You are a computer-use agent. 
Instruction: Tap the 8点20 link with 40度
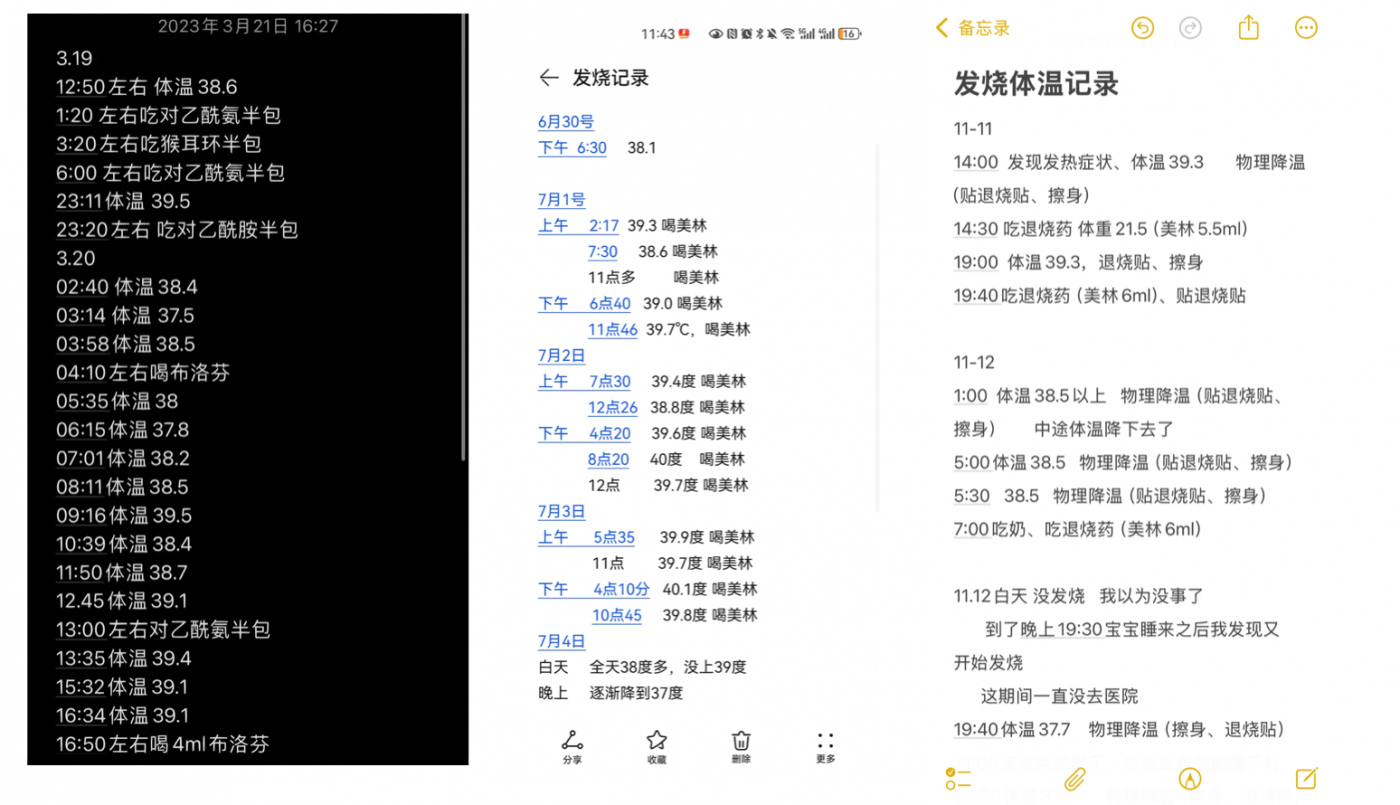pyautogui.click(x=609, y=460)
